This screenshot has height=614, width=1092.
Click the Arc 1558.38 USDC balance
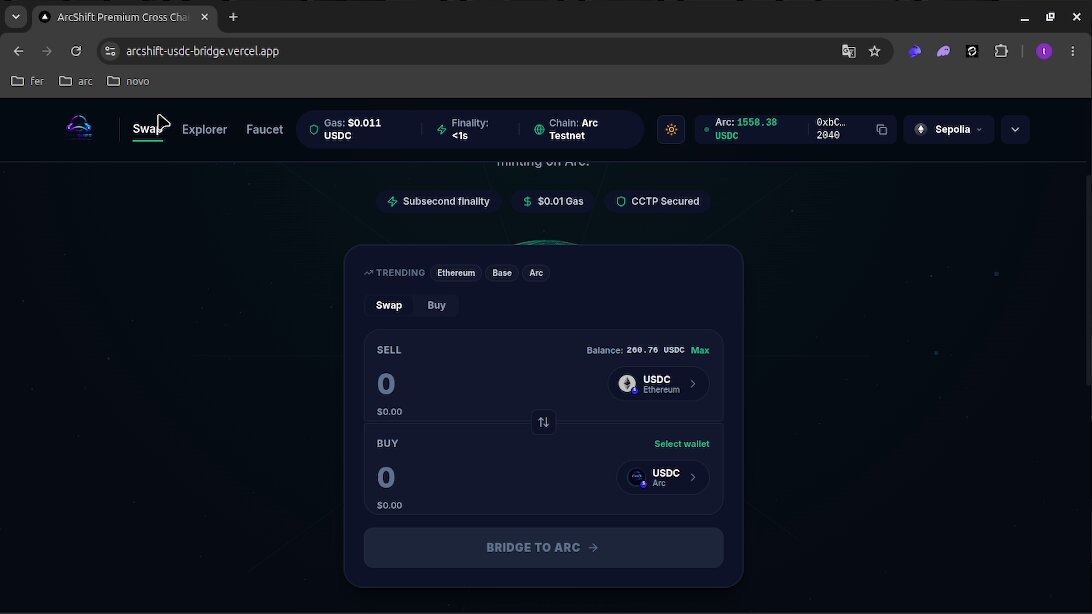click(746, 129)
